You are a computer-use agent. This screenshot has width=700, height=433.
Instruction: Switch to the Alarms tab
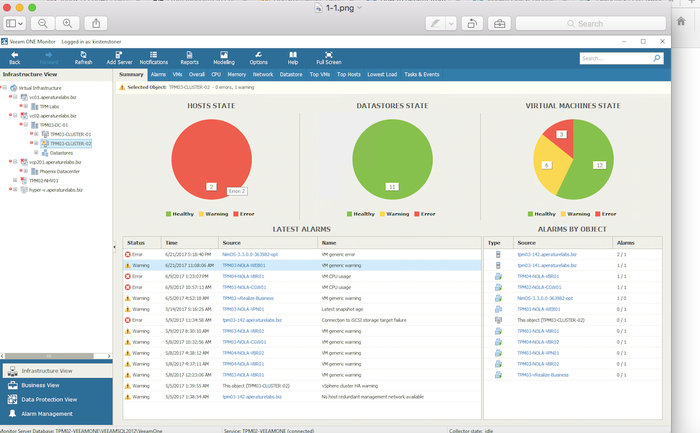158,74
